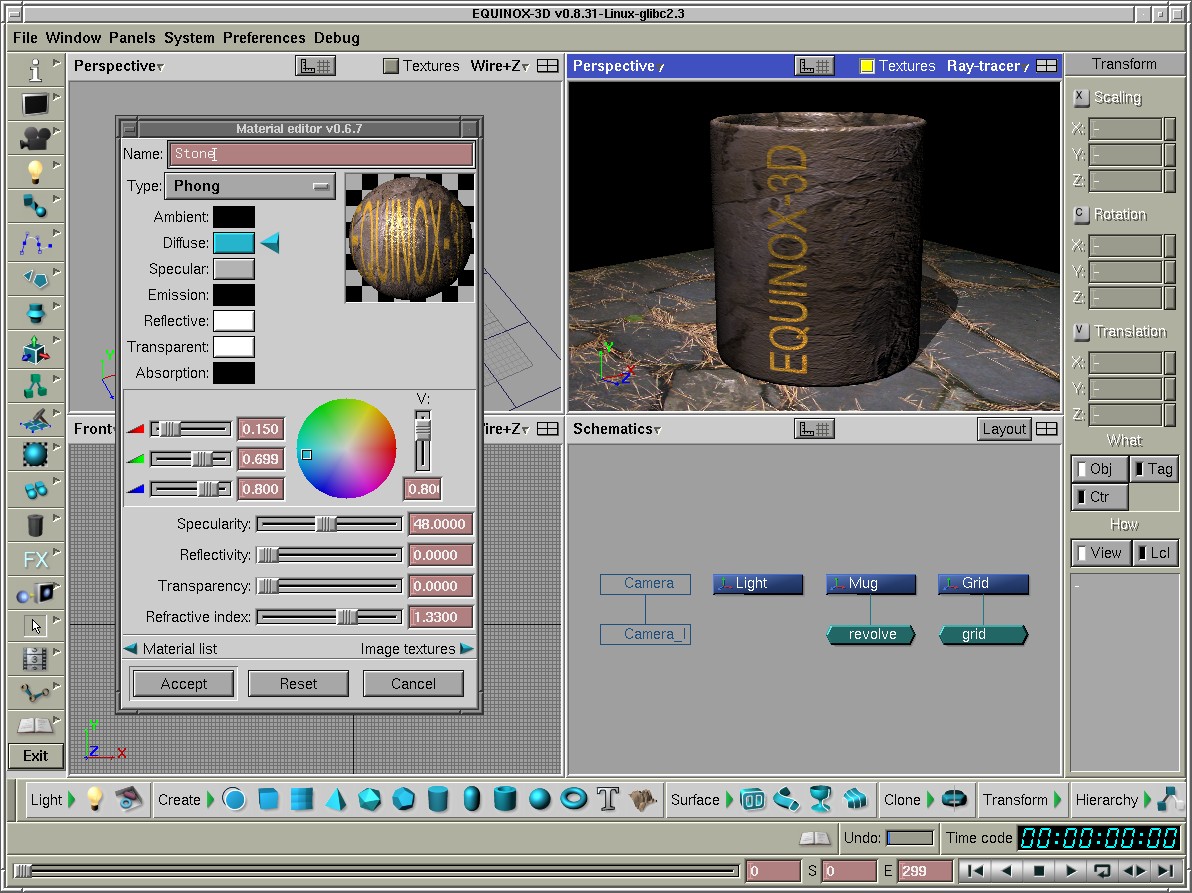Screen dimensions: 1192x893
Task: Open the Window menu
Action: pyautogui.click(x=73, y=37)
